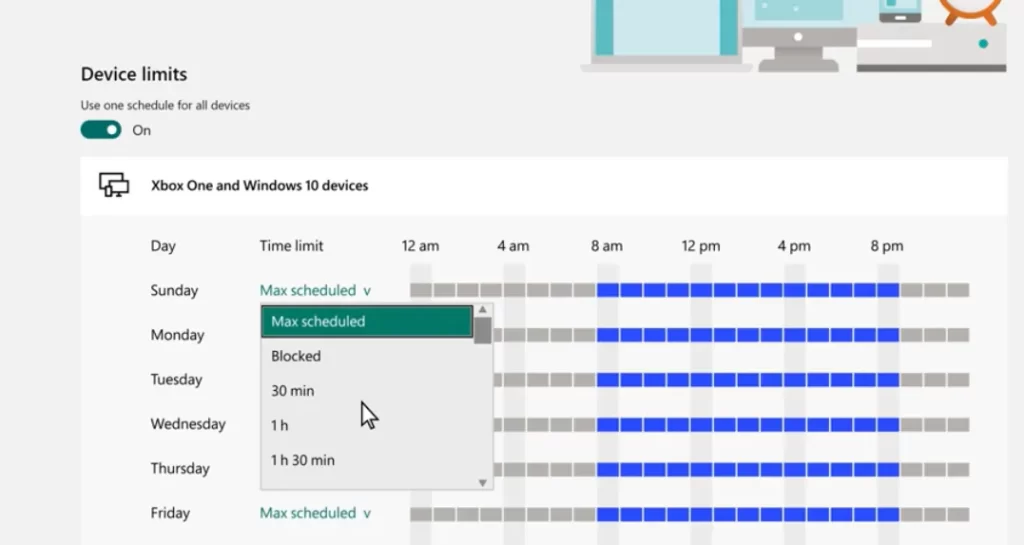Toggle off one schedule for all devices

click(101, 130)
